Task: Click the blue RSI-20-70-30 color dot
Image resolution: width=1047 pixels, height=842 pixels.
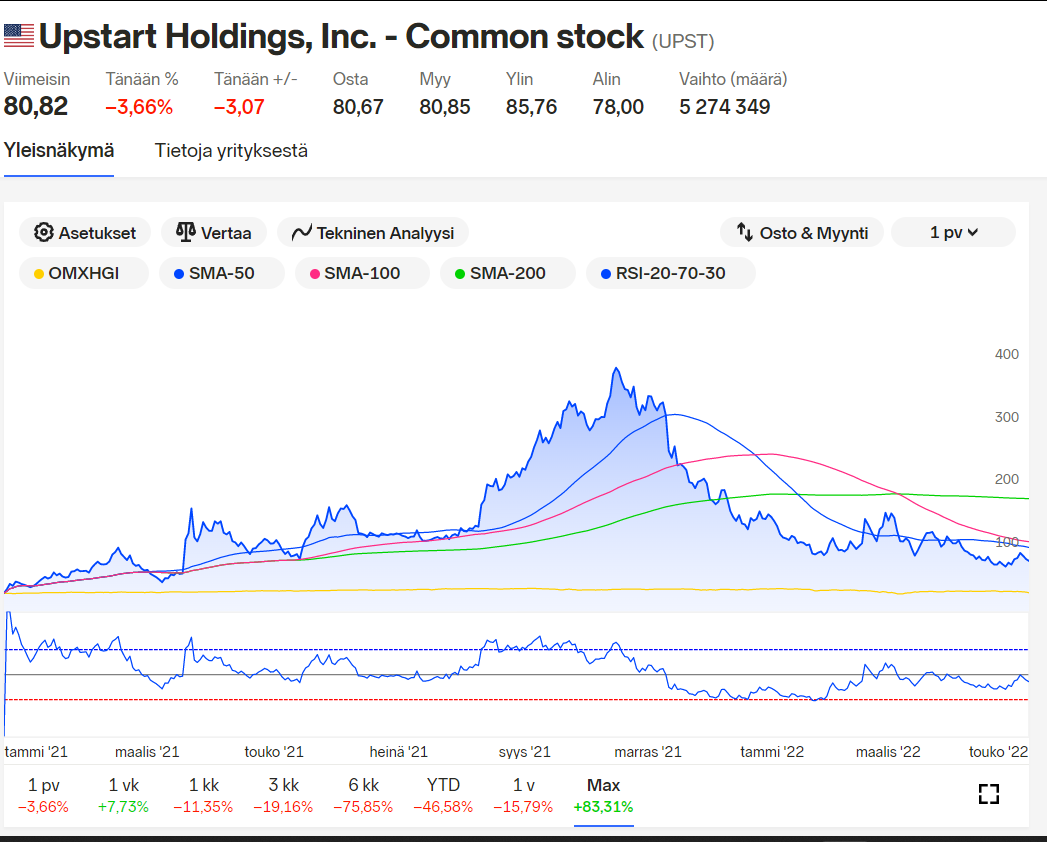Action: coord(606,274)
